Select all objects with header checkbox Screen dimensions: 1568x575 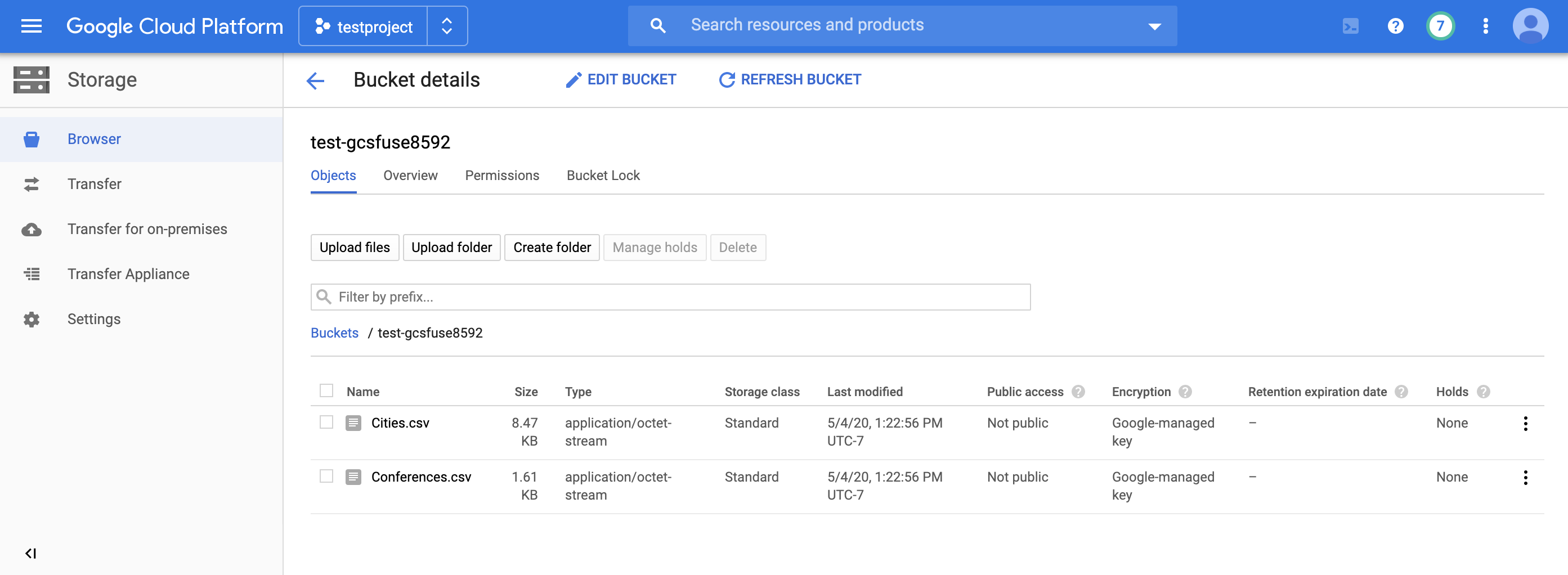pyautogui.click(x=326, y=390)
